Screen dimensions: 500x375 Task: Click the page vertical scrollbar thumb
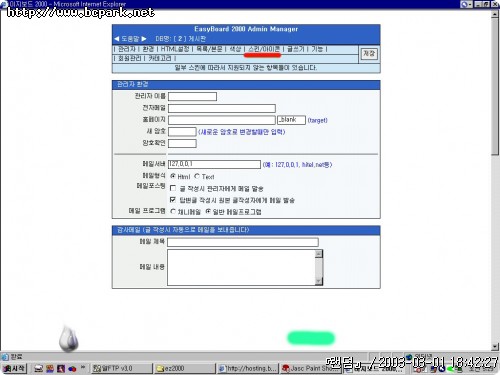495,87
